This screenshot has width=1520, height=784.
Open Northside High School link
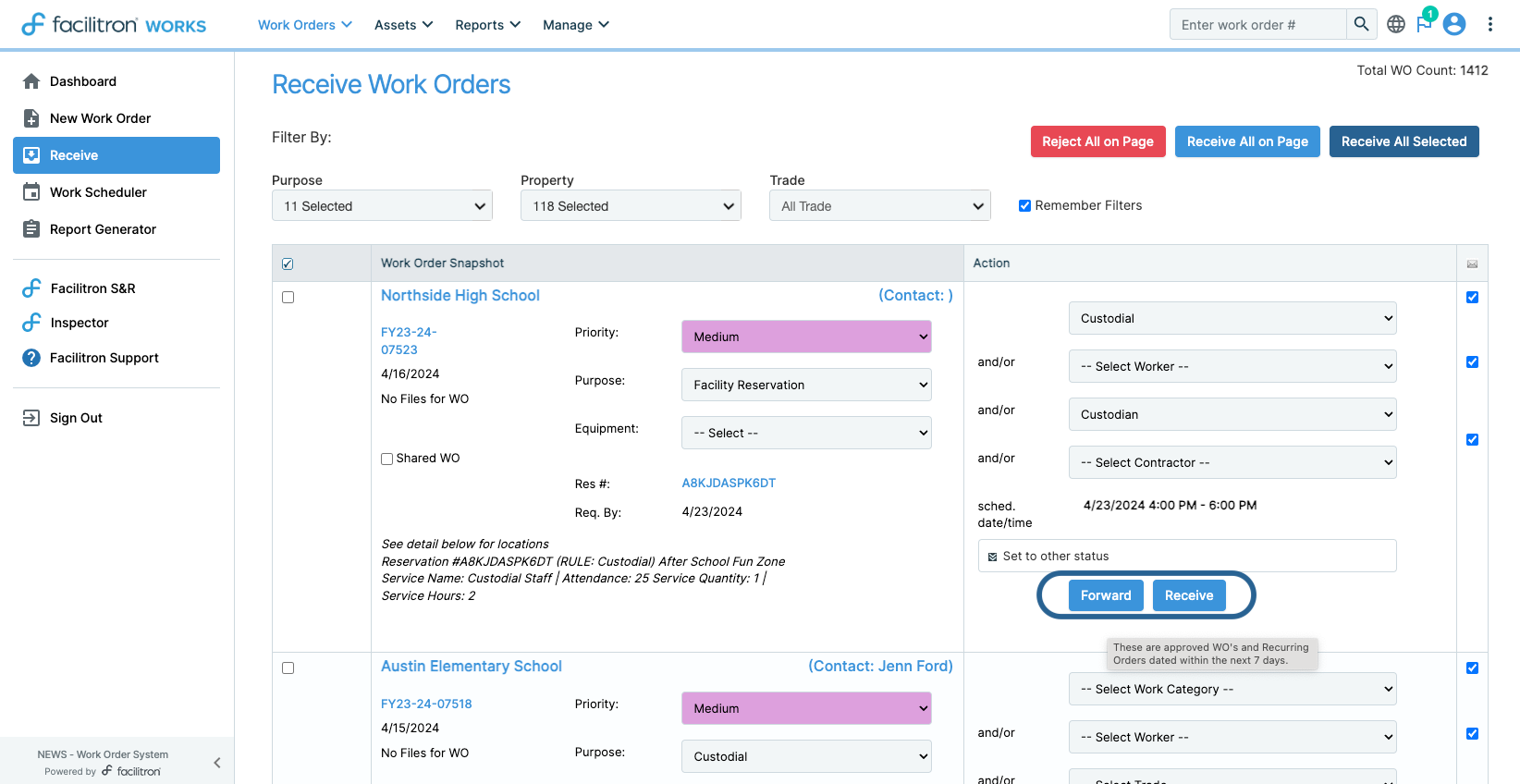[460, 295]
